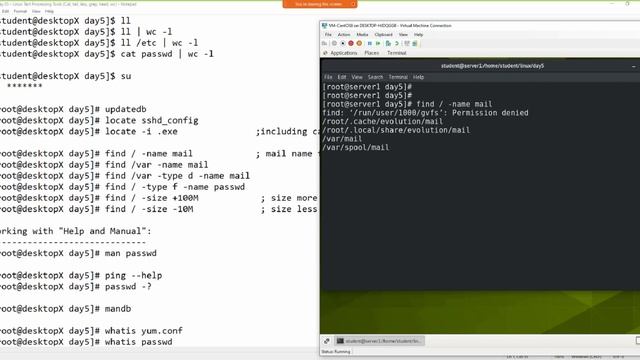Open Notepad's Help menu
This screenshot has width=640, height=360.
pyautogui.click(x=49, y=11)
